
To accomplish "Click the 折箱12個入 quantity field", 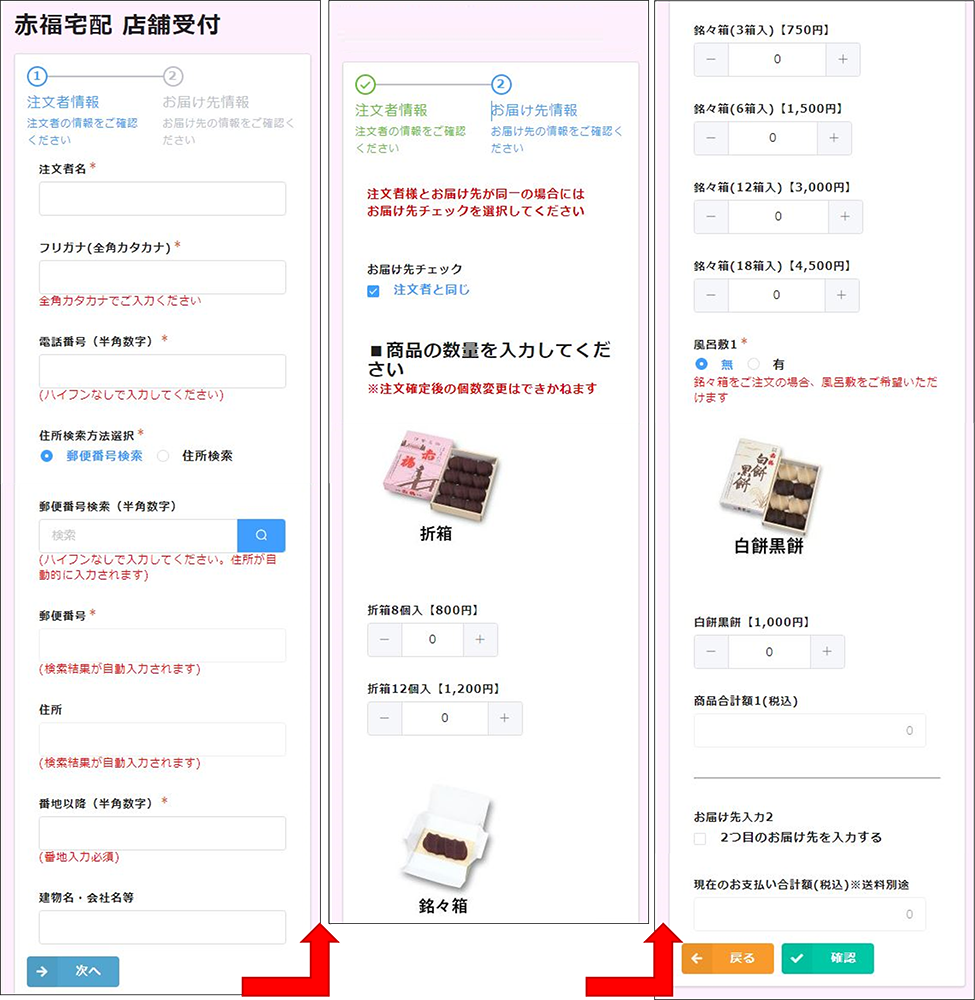I will pyautogui.click(x=444, y=718).
